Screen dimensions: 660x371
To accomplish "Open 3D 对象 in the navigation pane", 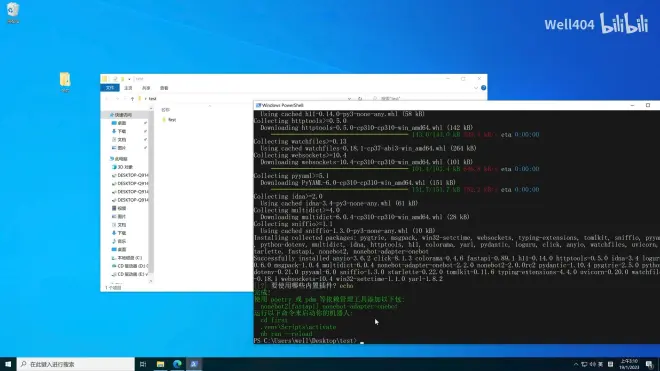I will coord(122,167).
